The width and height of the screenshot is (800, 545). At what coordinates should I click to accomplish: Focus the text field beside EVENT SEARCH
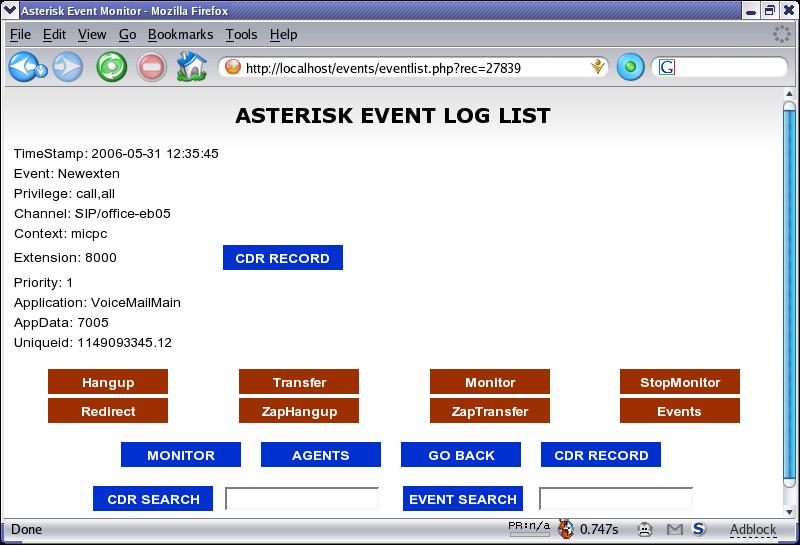coord(615,499)
